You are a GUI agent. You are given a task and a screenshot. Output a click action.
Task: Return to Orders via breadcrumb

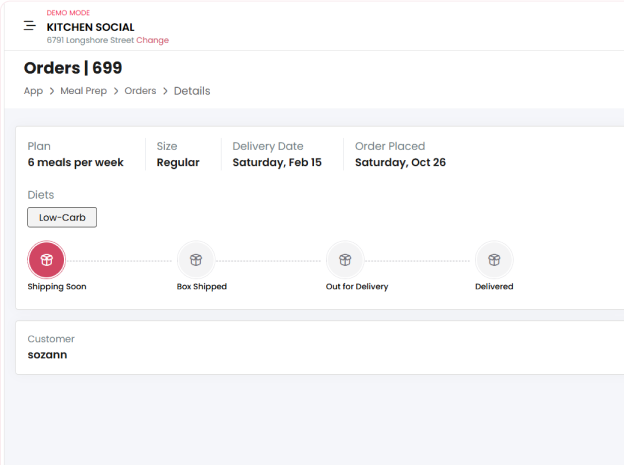[x=140, y=91]
